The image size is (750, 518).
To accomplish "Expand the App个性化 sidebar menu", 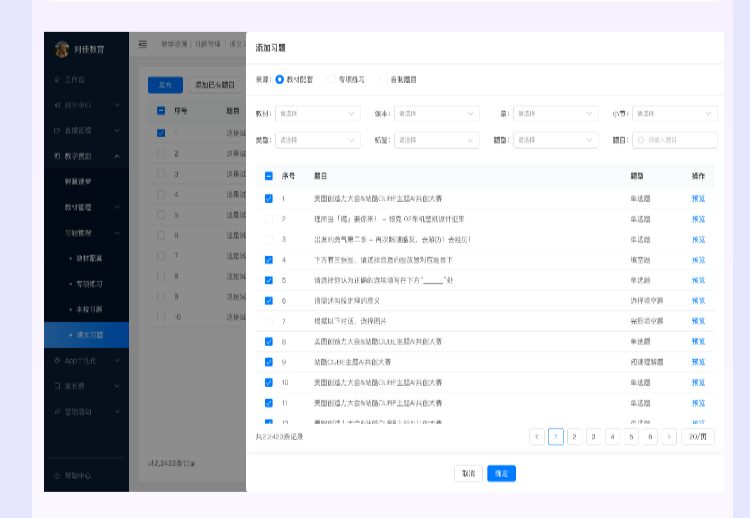I will 86,359.
